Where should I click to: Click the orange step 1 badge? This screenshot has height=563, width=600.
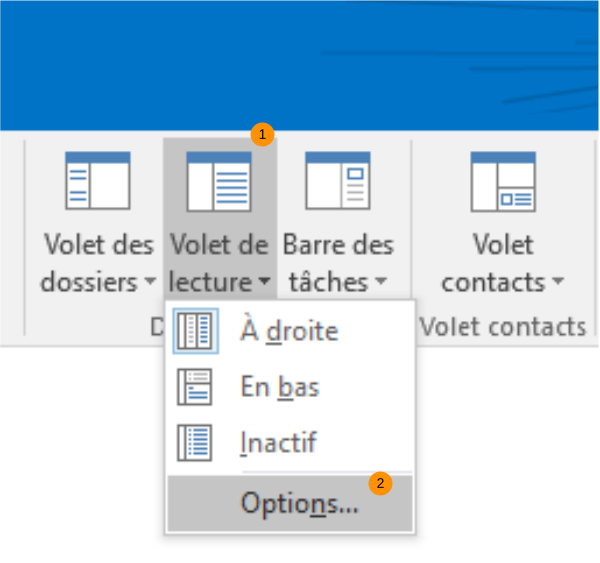coord(262,133)
